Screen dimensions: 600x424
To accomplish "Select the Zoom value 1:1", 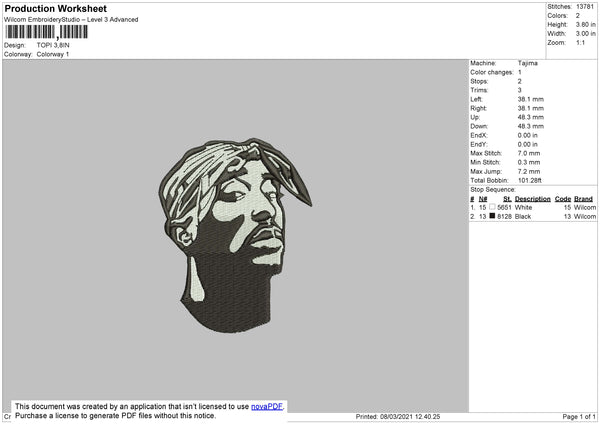I will coord(580,43).
